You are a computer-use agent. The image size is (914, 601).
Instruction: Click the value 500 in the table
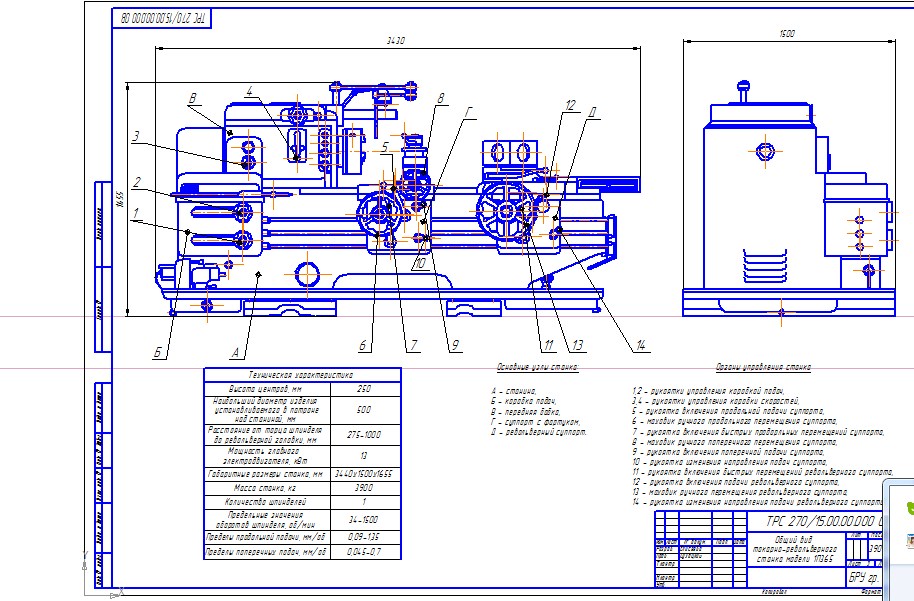(364, 410)
